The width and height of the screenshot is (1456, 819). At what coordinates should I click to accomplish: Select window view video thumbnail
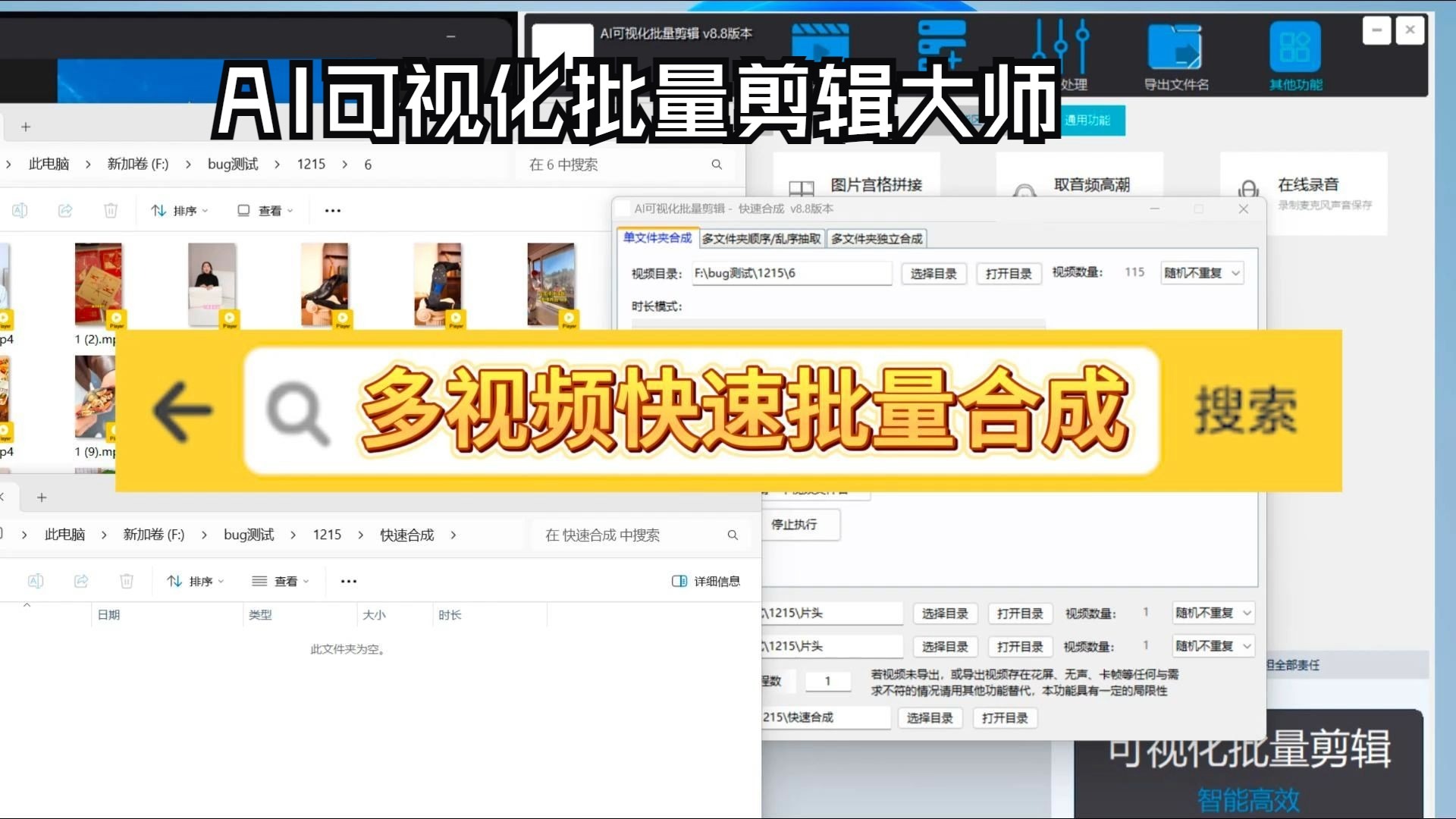(551, 285)
